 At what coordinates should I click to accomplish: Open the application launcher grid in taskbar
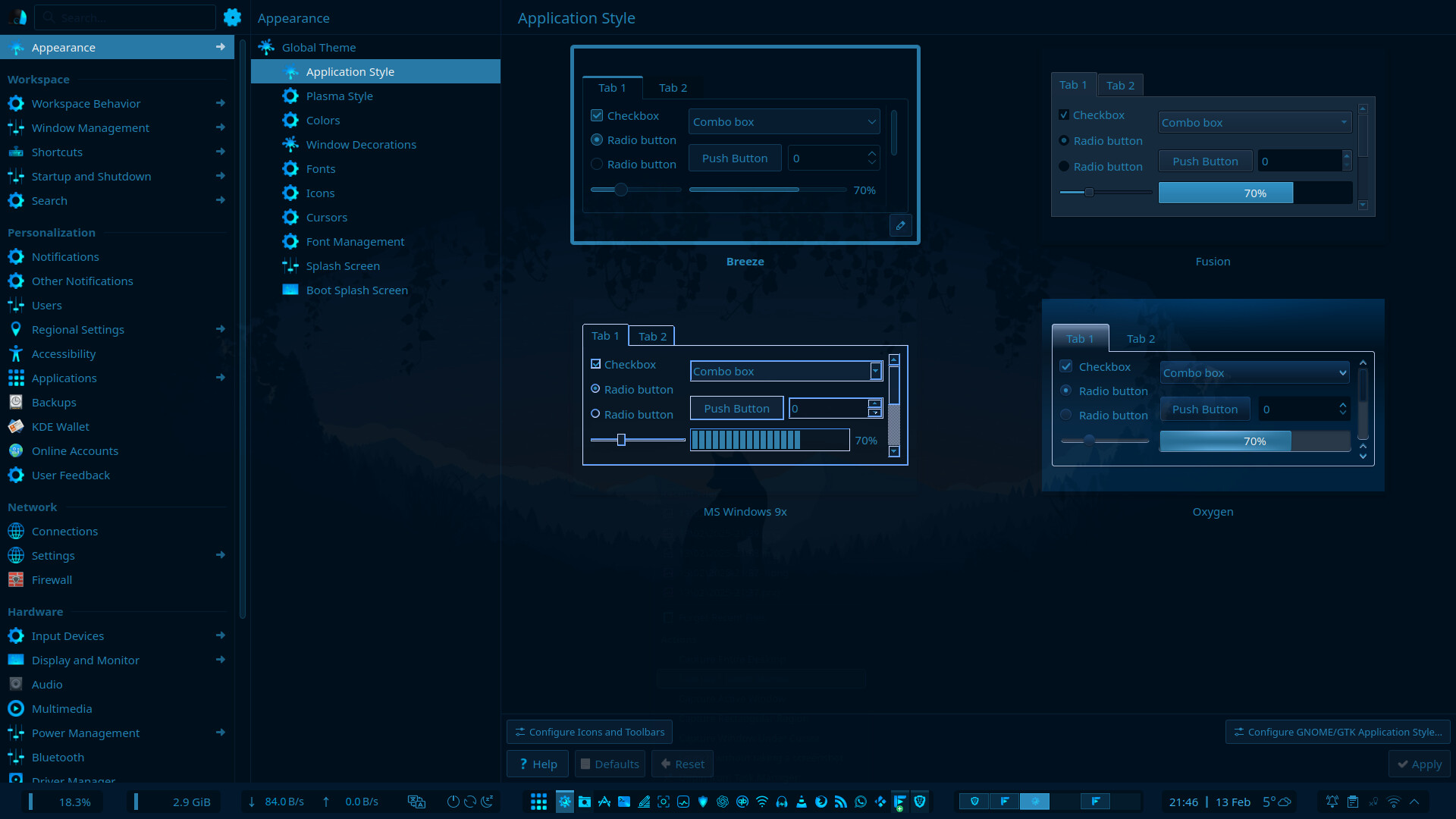[538, 802]
